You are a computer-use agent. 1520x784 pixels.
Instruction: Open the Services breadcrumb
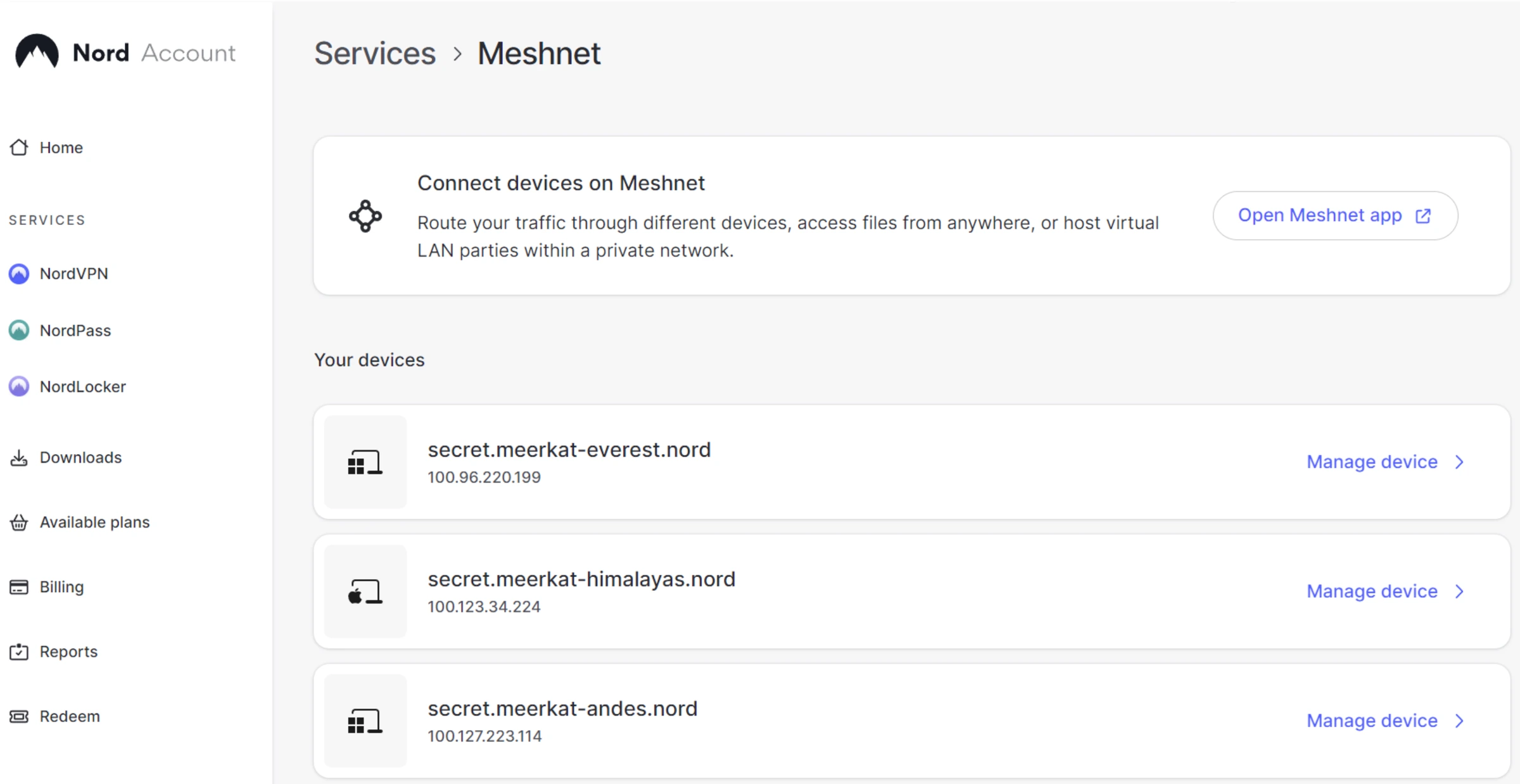(375, 53)
